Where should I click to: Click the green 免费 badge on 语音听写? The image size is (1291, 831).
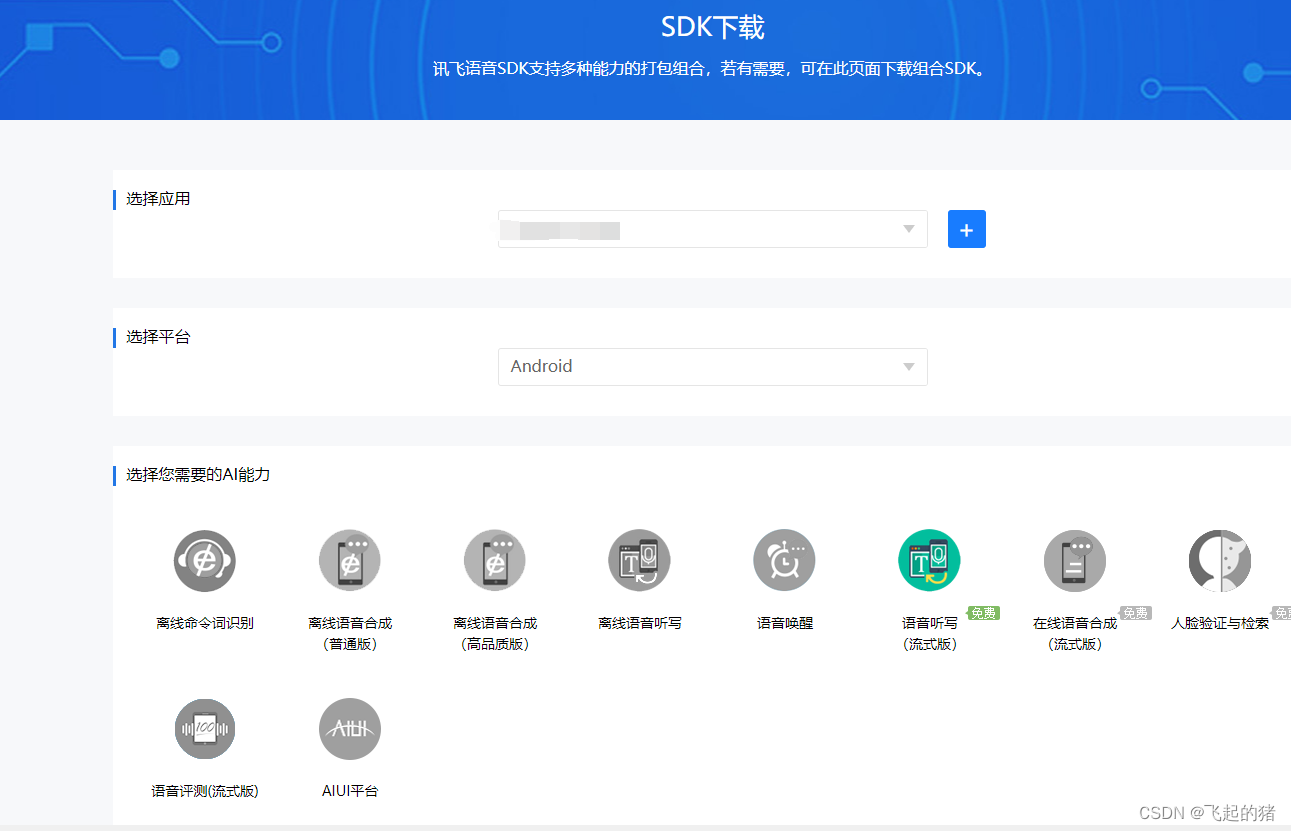pos(984,613)
